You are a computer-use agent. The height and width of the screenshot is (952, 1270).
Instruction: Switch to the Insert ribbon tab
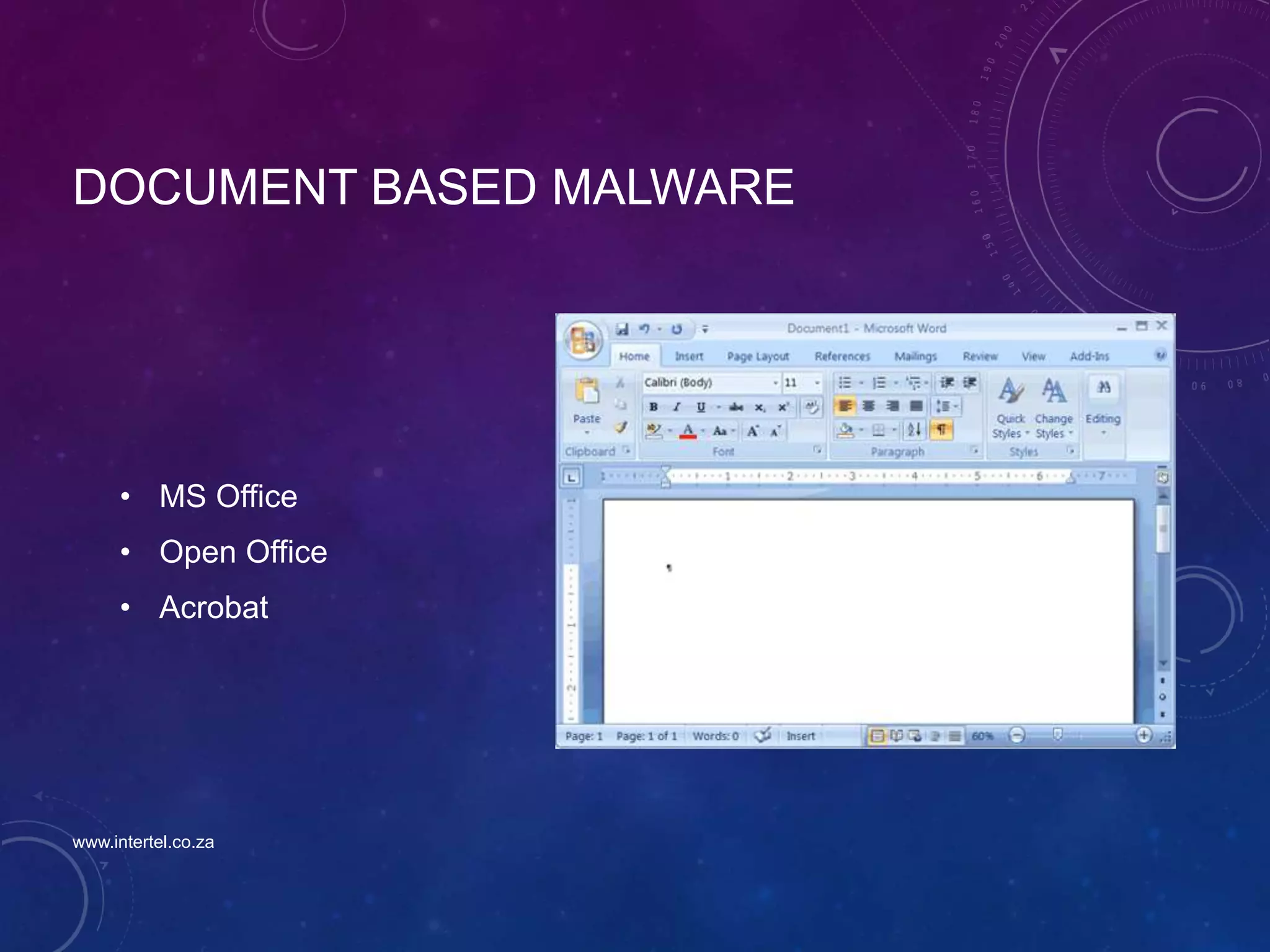[689, 356]
